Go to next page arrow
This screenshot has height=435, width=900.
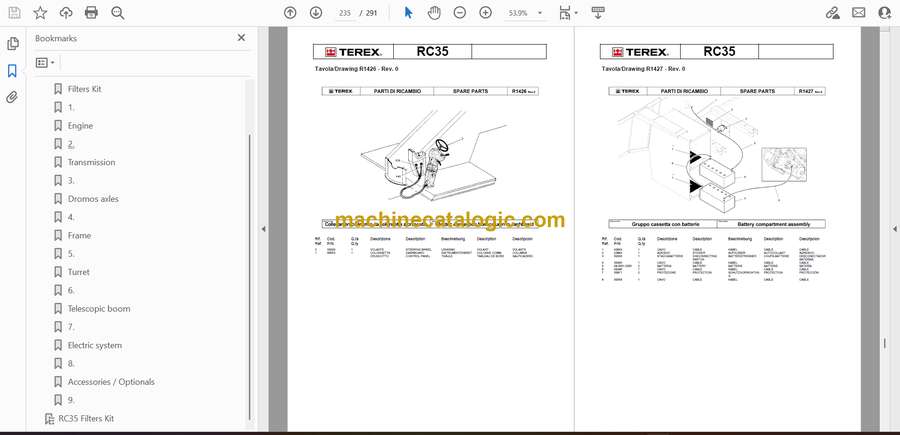[316, 13]
